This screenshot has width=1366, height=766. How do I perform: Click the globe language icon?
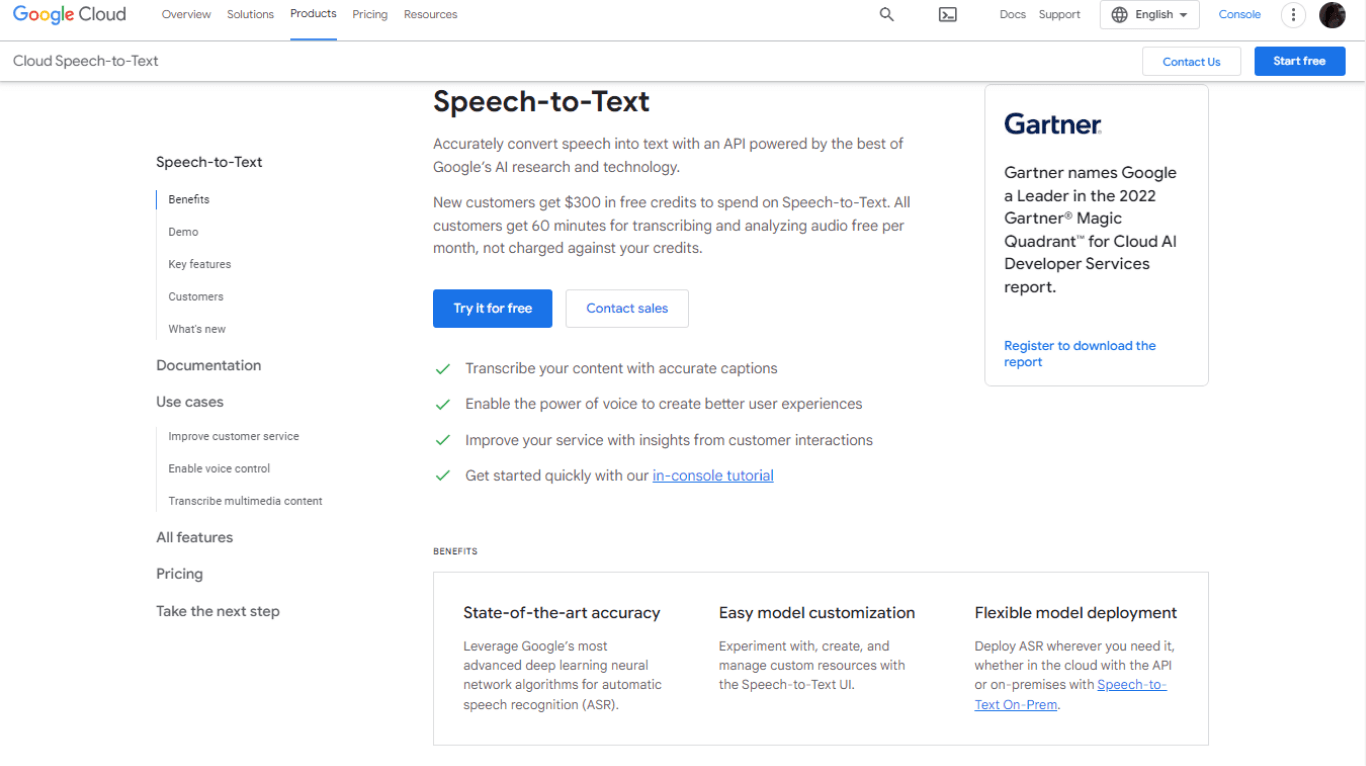tap(1119, 15)
